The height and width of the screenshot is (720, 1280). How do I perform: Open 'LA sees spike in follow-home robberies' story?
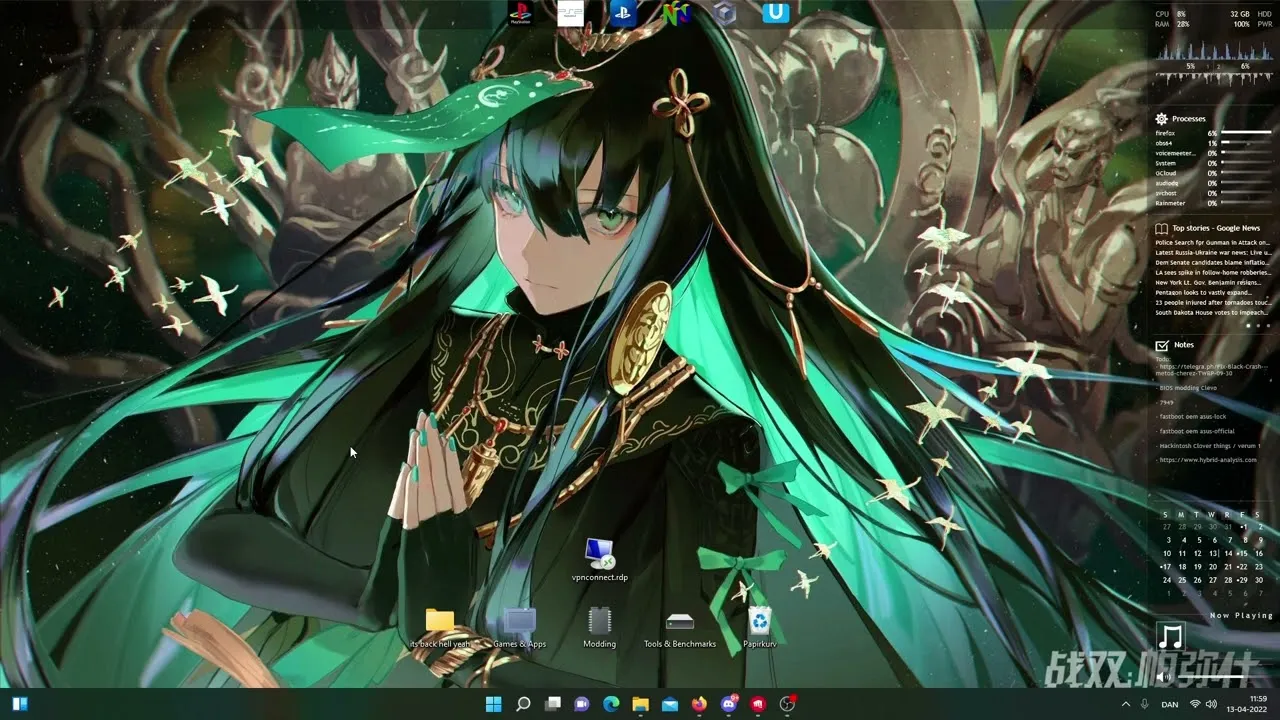coord(1213,272)
